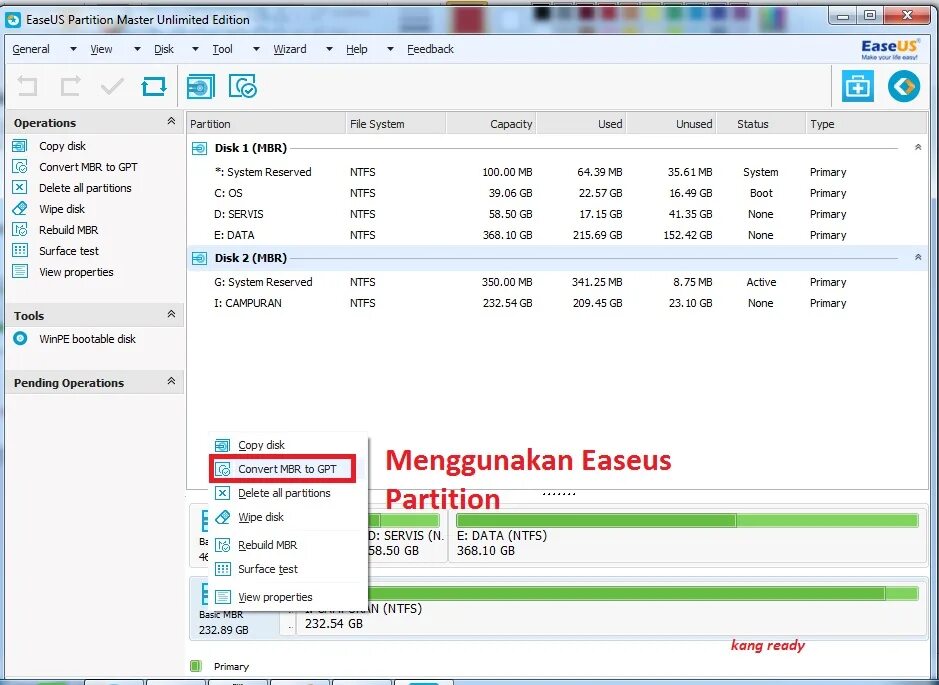
Task: Open the backup tool icon at top right
Action: click(858, 86)
